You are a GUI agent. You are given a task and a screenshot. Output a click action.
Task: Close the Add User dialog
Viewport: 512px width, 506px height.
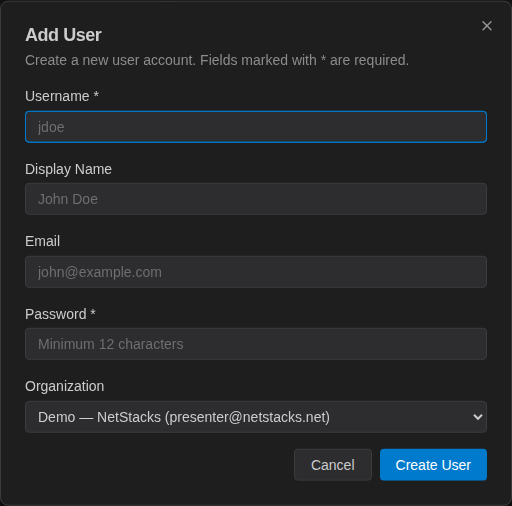(x=487, y=26)
